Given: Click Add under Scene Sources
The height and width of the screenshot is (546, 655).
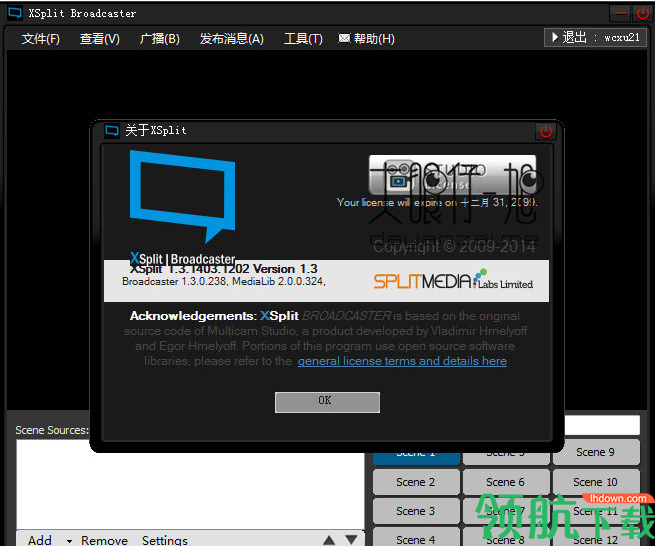Looking at the screenshot, I should coord(40,540).
